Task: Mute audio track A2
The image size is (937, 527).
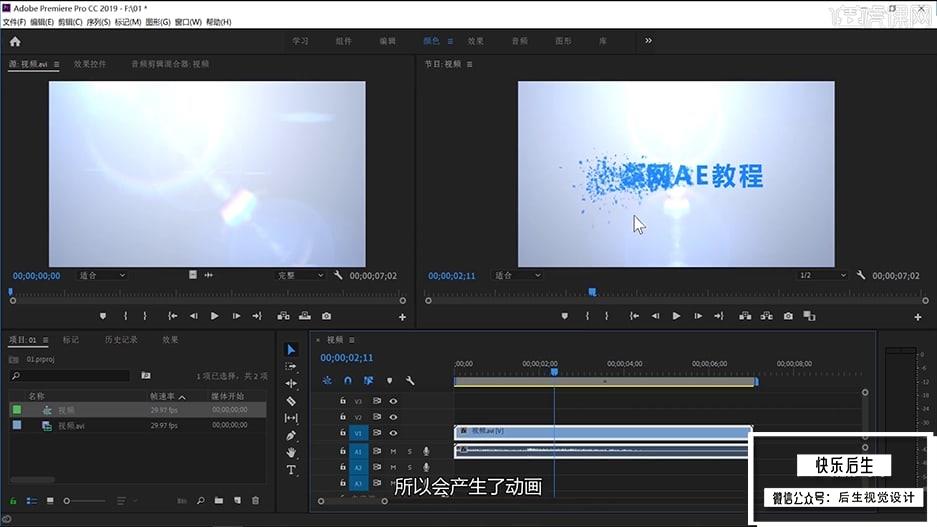Action: pos(393,467)
